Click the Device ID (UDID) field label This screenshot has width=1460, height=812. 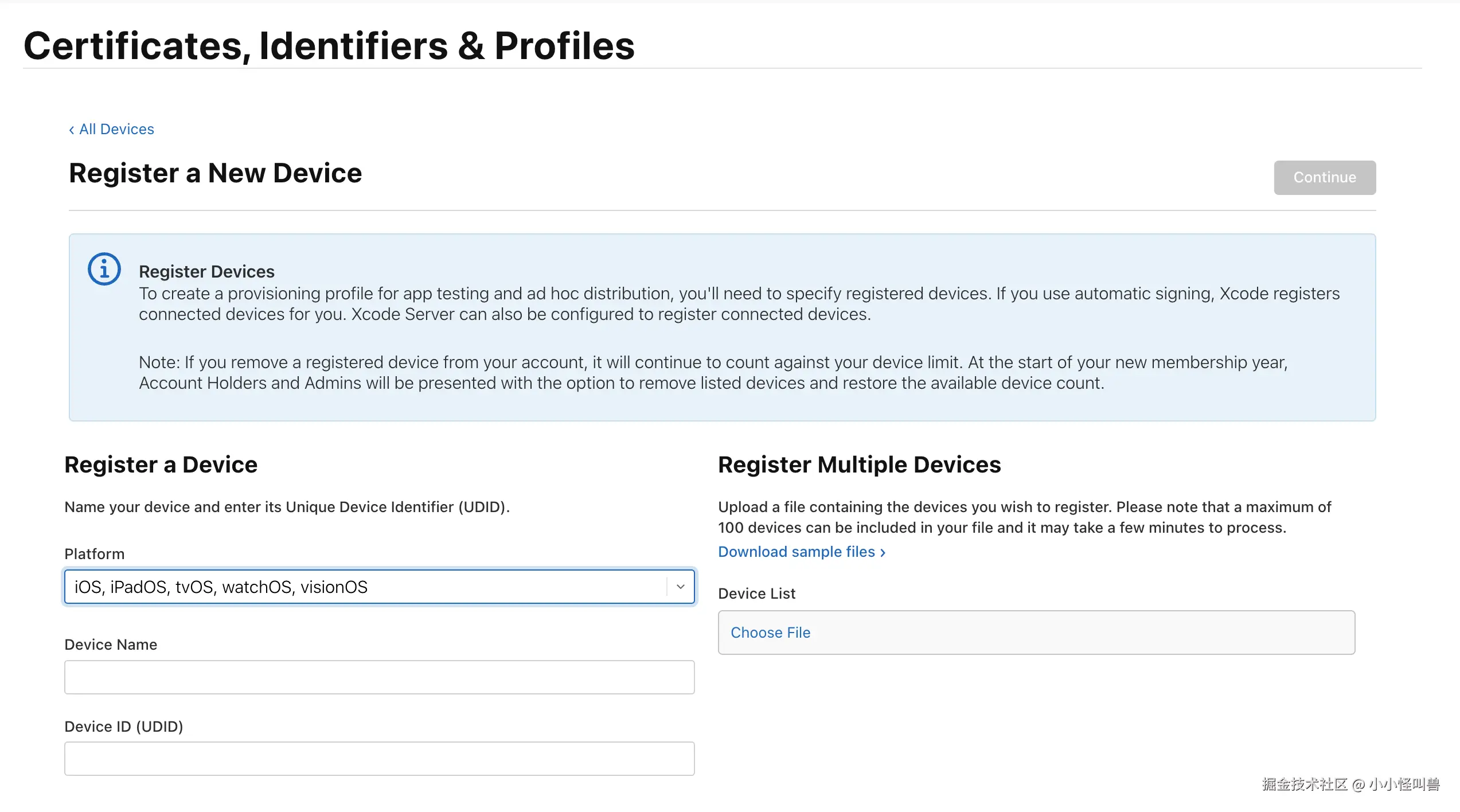(123, 727)
